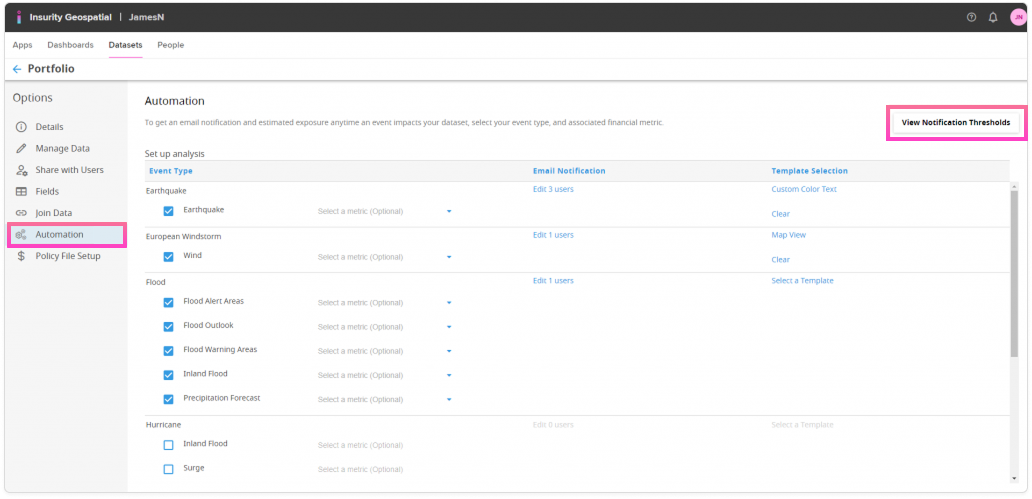The image size is (1032, 499).
Task: Click the help question mark icon
Action: pos(971,17)
